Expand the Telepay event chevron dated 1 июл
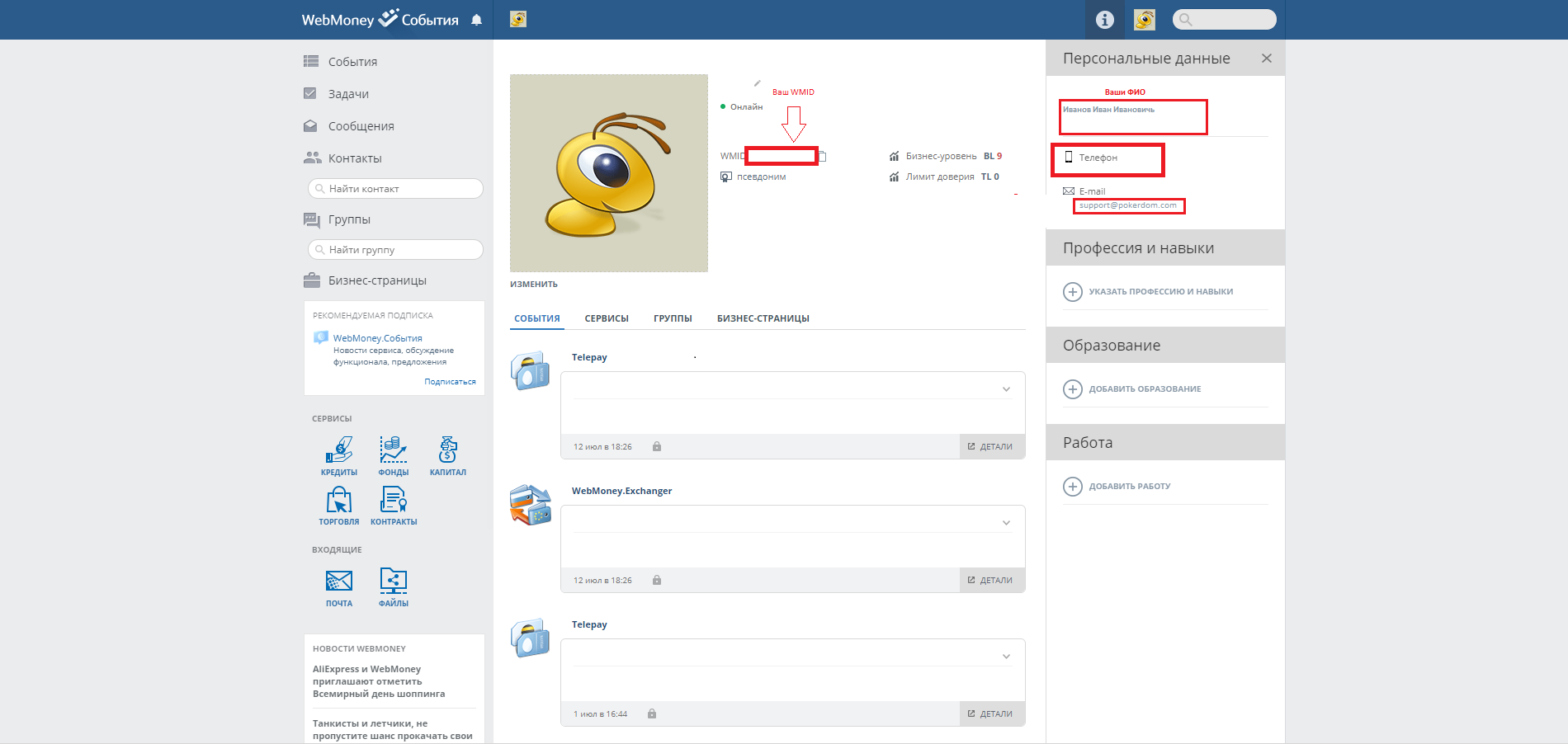The width and height of the screenshot is (1568, 744). [x=1006, y=657]
